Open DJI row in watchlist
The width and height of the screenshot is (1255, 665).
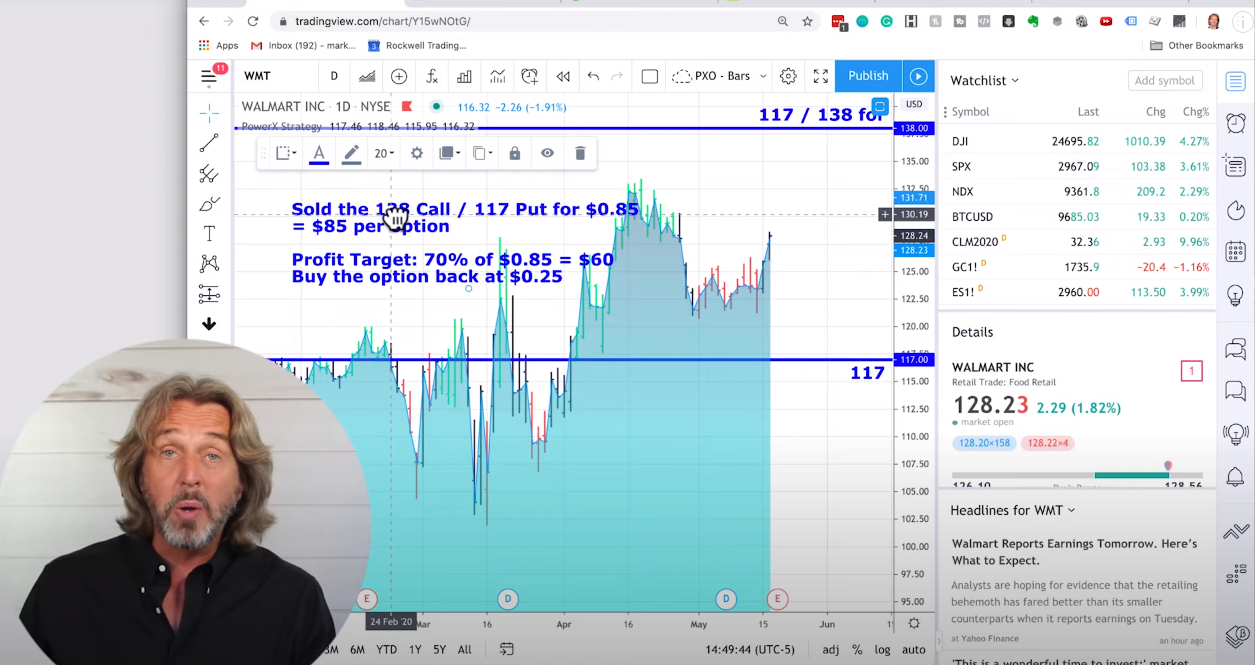tap(1077, 141)
